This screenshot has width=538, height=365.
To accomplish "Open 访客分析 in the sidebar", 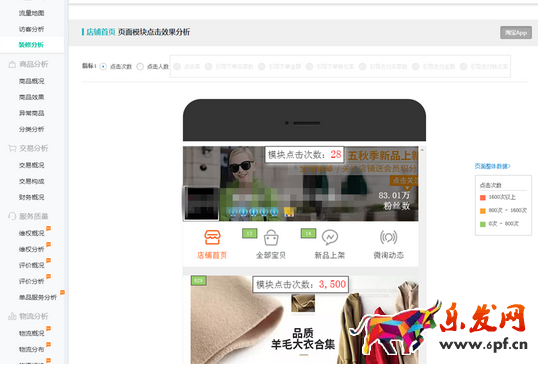I will coord(32,29).
